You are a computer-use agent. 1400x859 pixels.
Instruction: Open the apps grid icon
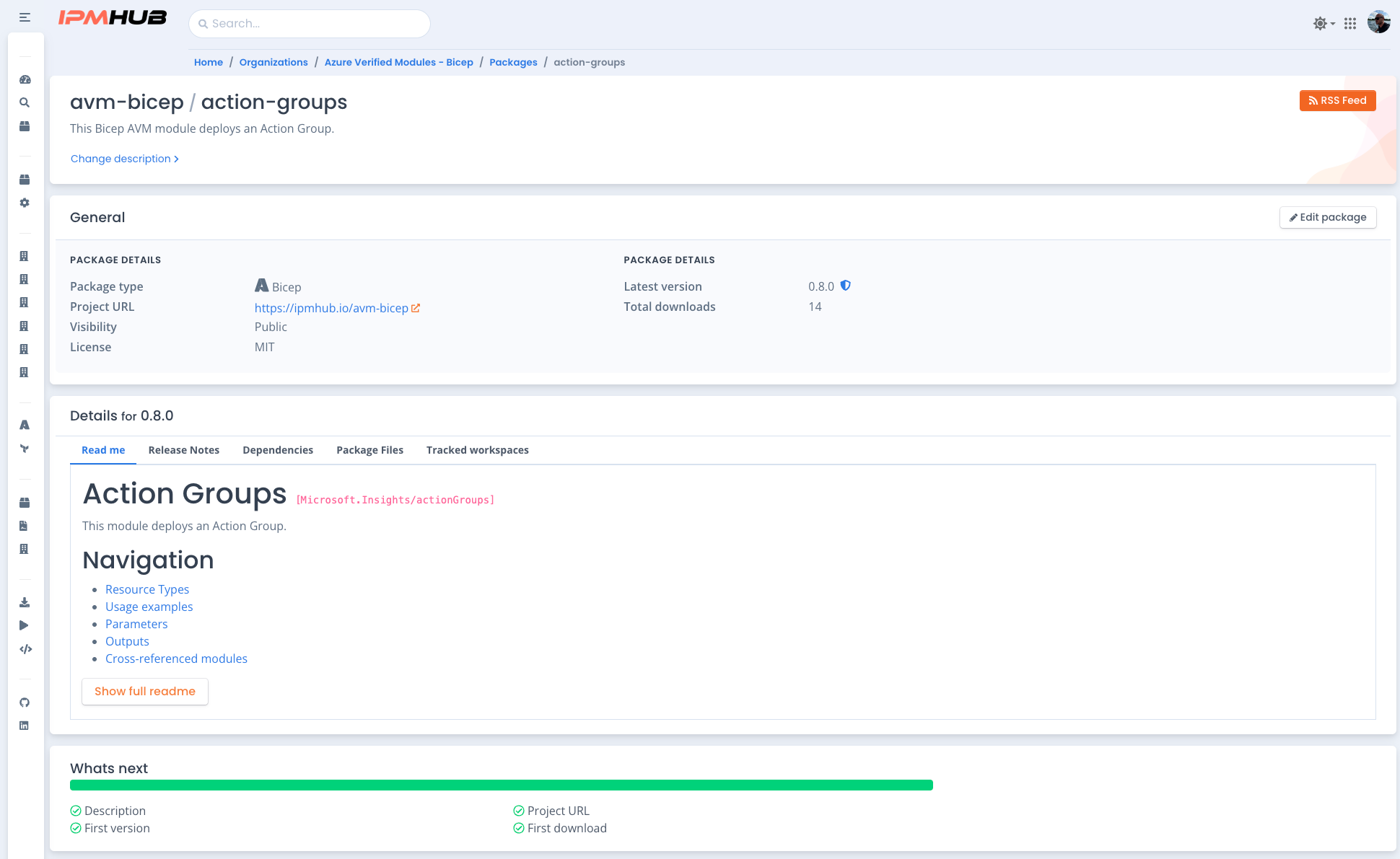pos(1350,23)
